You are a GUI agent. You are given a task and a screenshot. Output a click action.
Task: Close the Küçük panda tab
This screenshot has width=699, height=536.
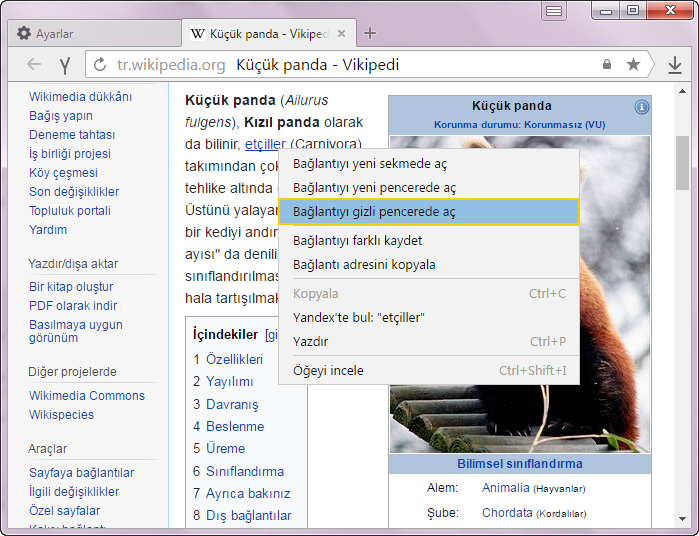coord(341,33)
